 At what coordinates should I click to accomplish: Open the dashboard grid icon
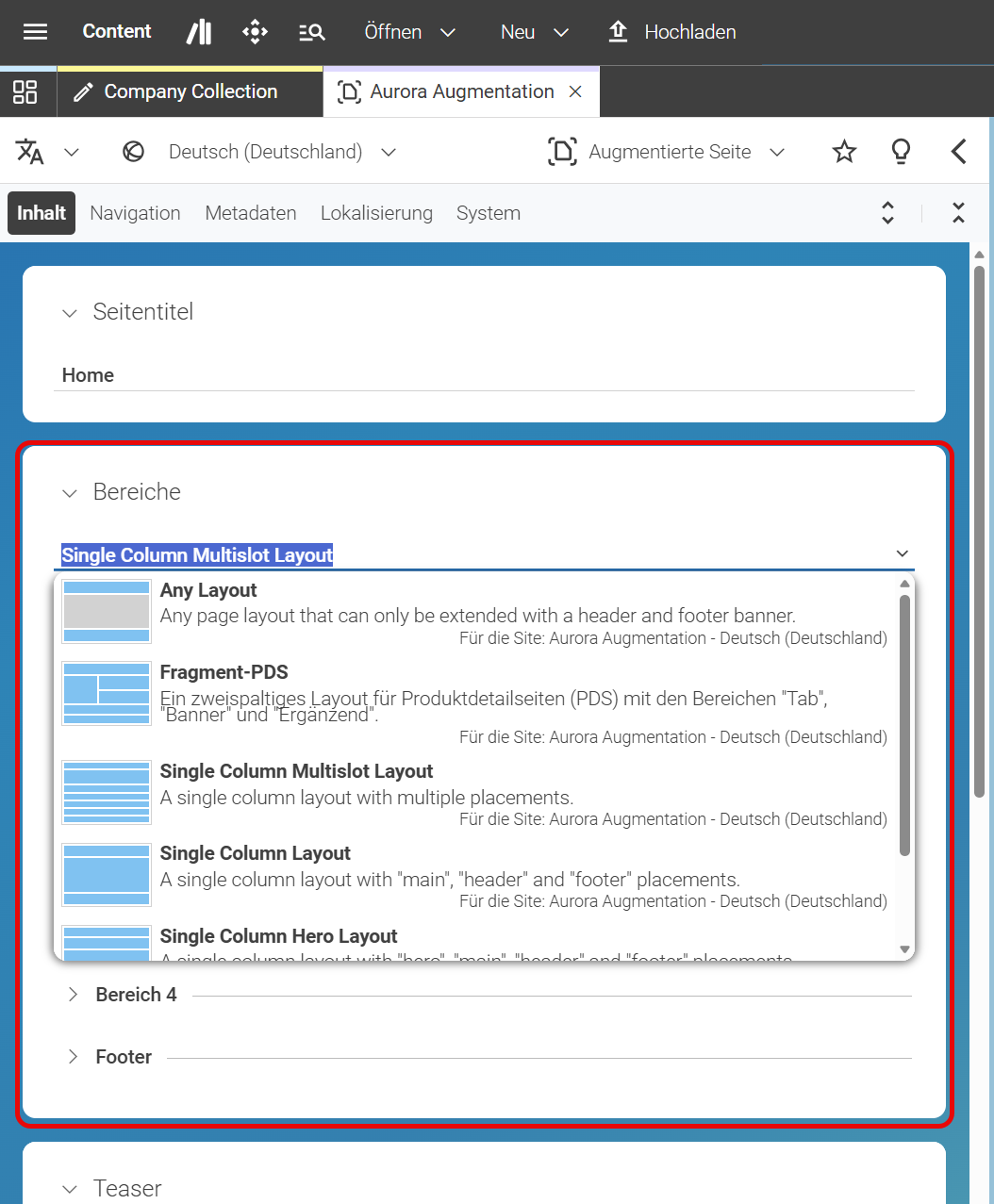click(25, 91)
